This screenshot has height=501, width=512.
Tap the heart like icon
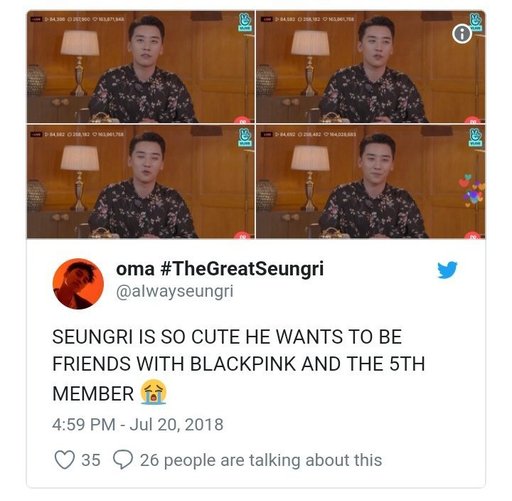click(64, 460)
